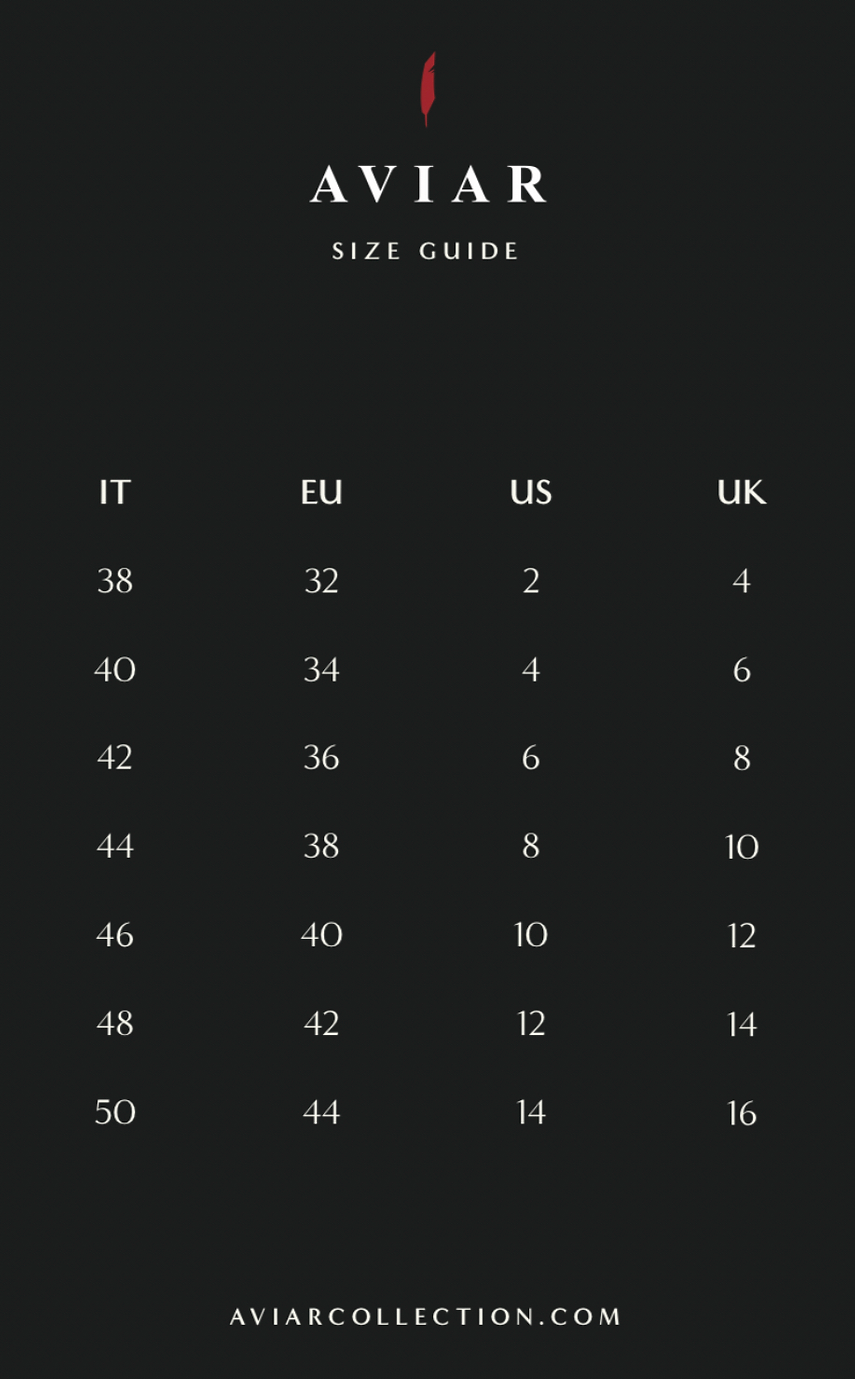
Task: Select IT size 42 in third row
Action: click(115, 758)
